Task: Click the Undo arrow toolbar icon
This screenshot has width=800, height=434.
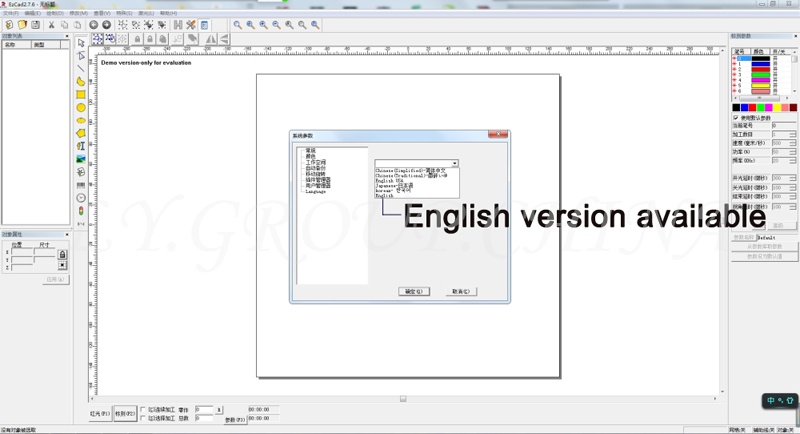Action: pos(94,25)
